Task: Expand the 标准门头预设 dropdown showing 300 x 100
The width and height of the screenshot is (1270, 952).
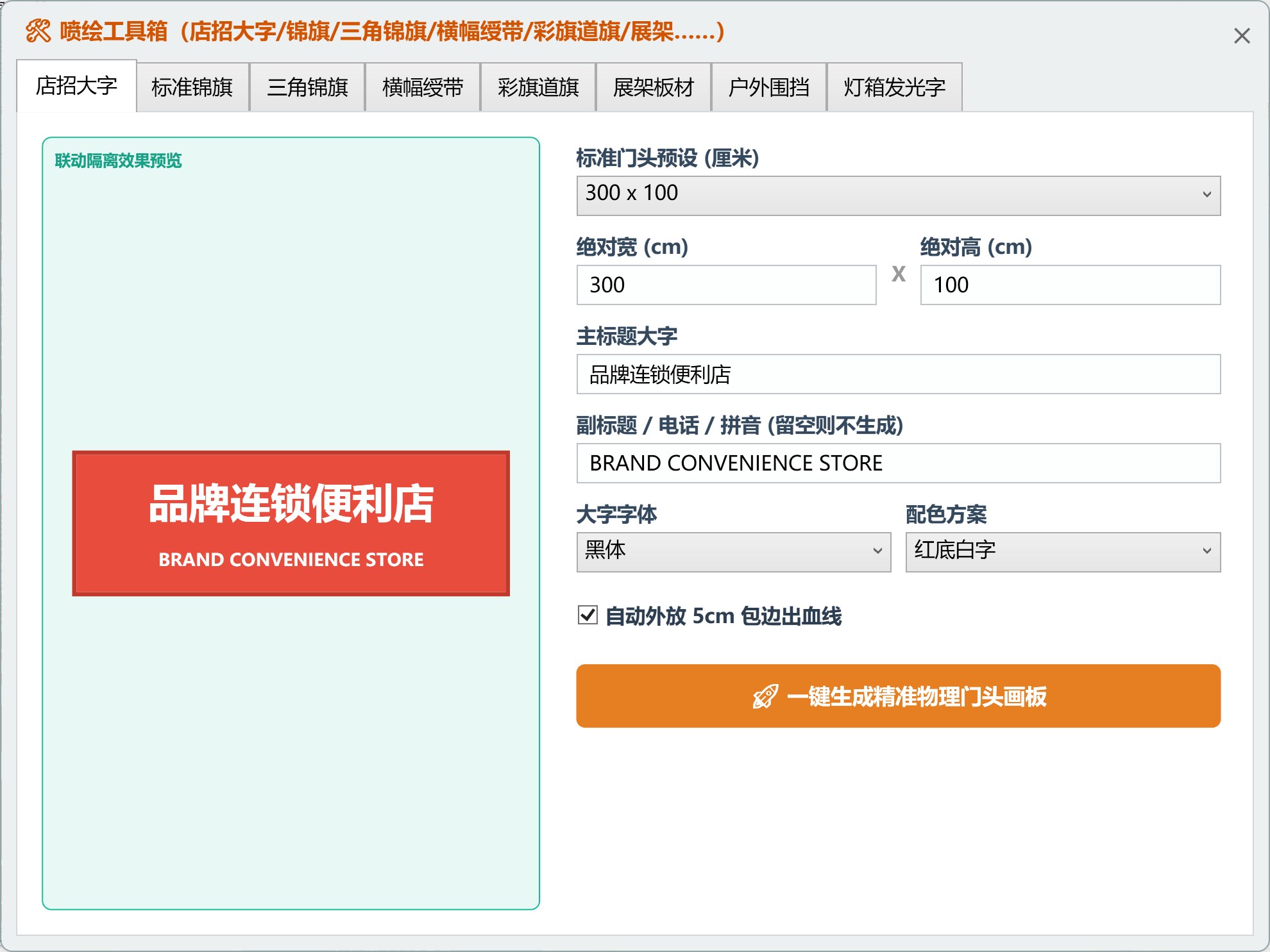Action: click(898, 196)
